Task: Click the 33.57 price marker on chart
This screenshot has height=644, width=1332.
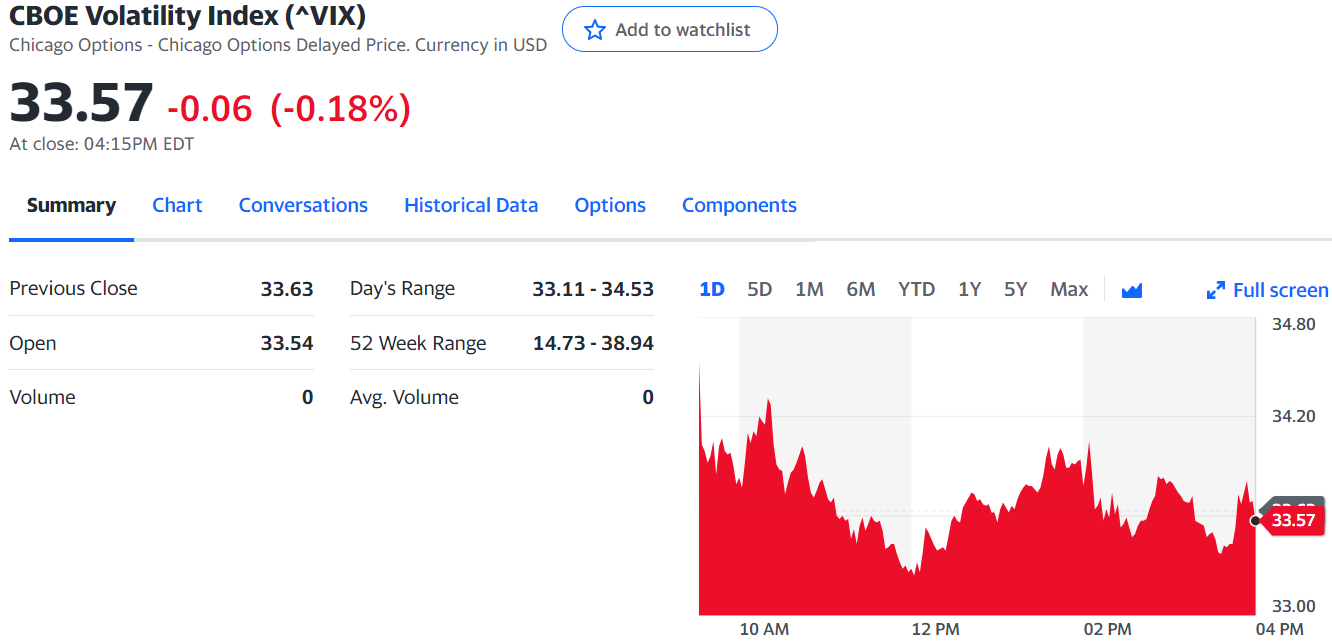Action: pyautogui.click(x=1293, y=520)
